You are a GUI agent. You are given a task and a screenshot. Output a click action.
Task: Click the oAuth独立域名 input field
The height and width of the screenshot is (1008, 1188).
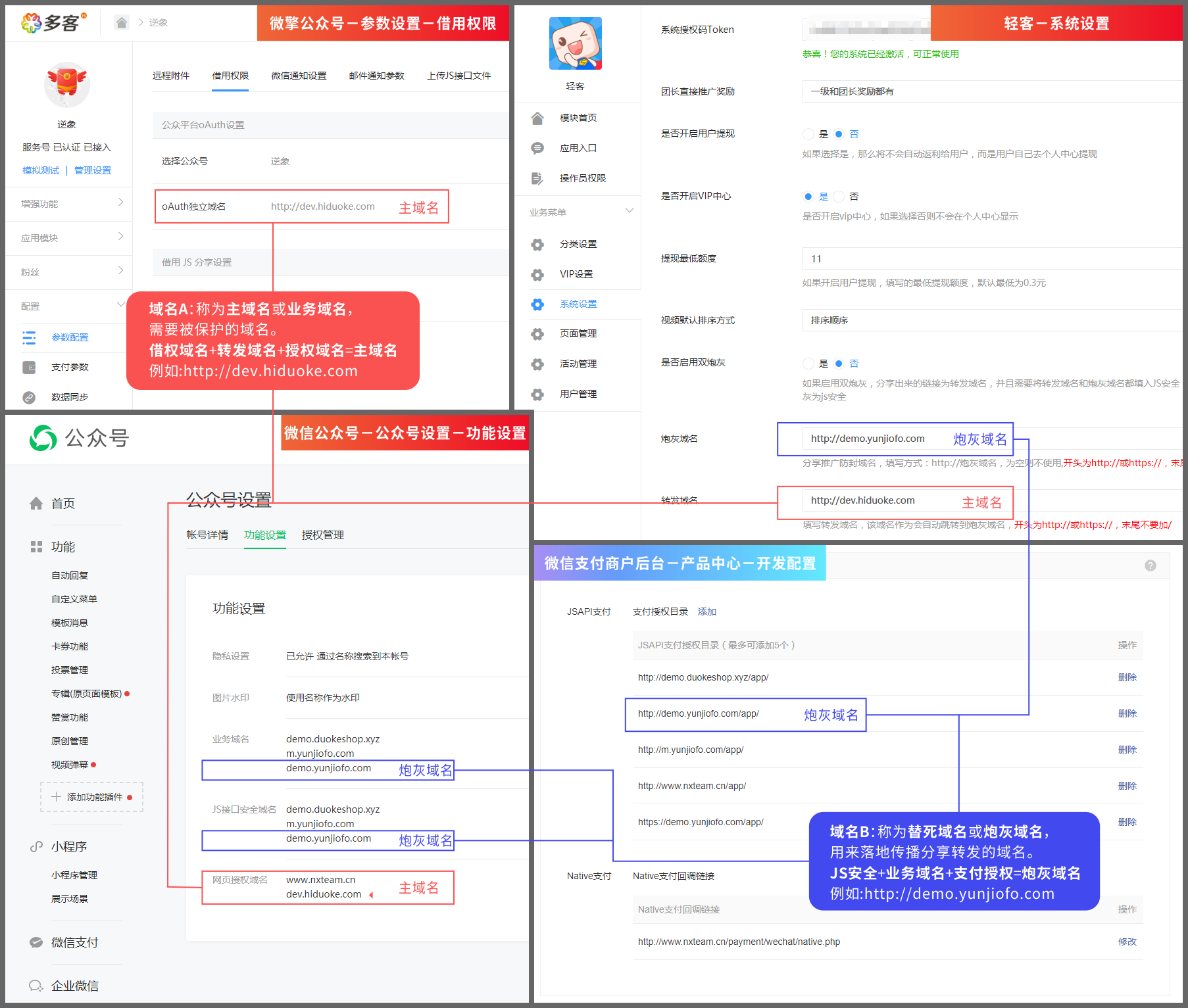click(323, 206)
